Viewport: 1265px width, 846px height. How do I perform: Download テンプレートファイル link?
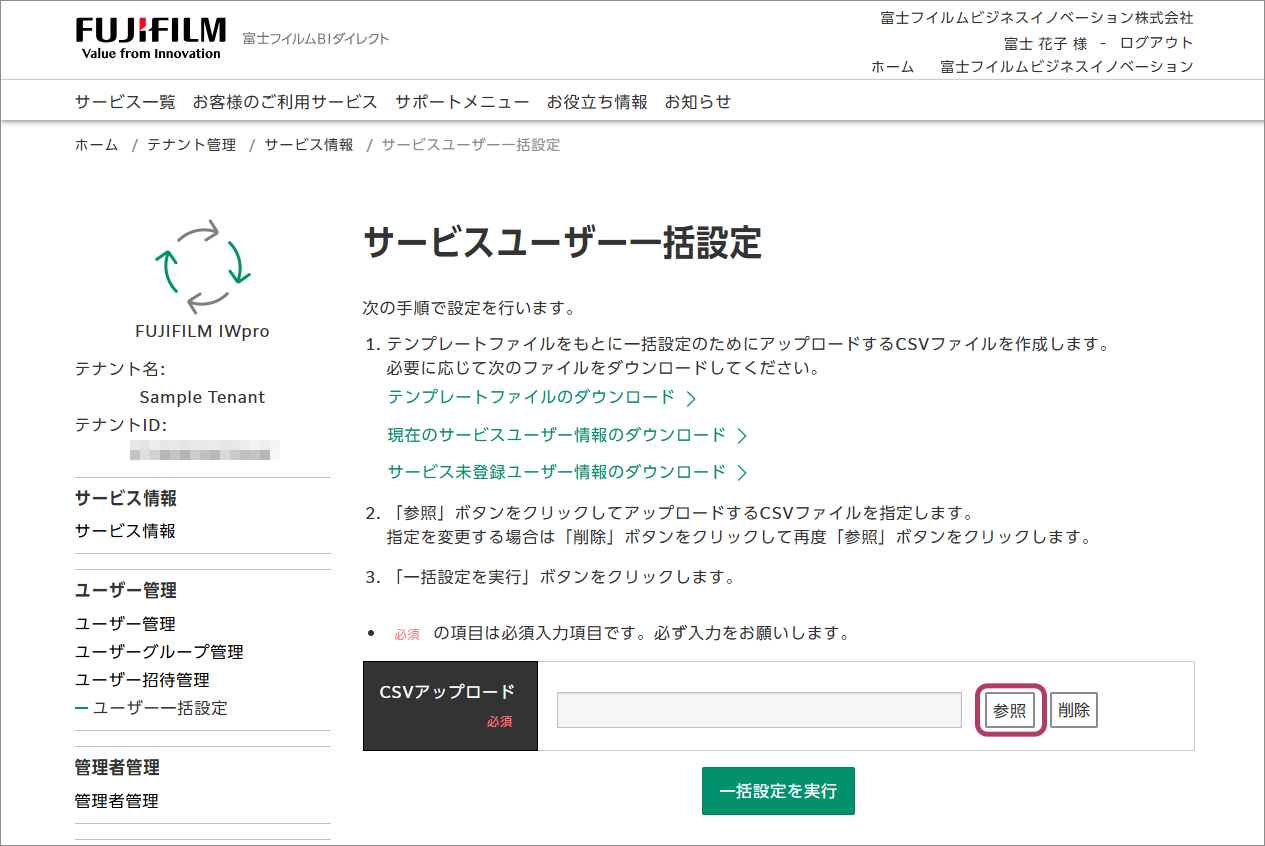click(531, 397)
